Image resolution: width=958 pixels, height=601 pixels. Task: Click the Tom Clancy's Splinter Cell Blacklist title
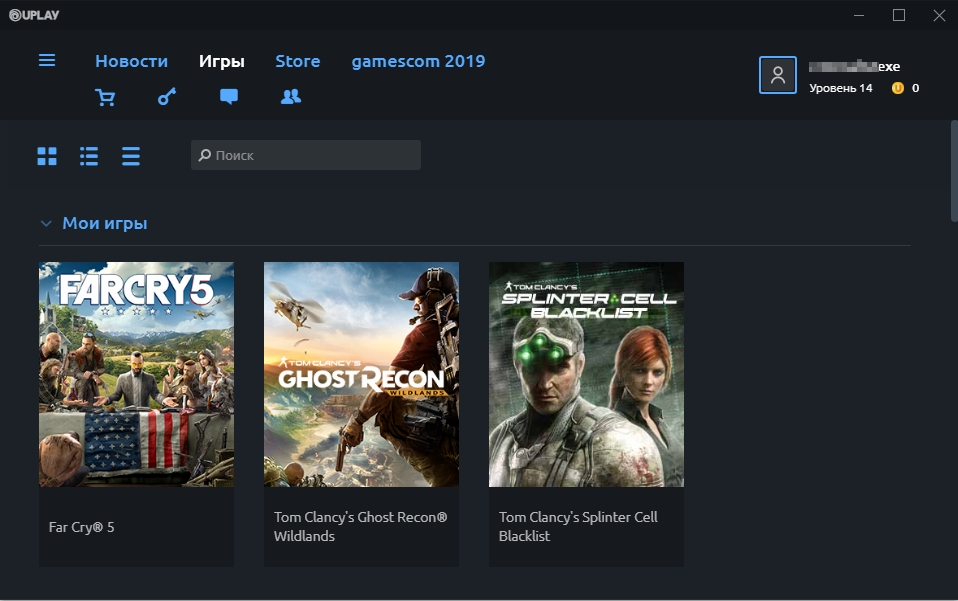pos(578,527)
